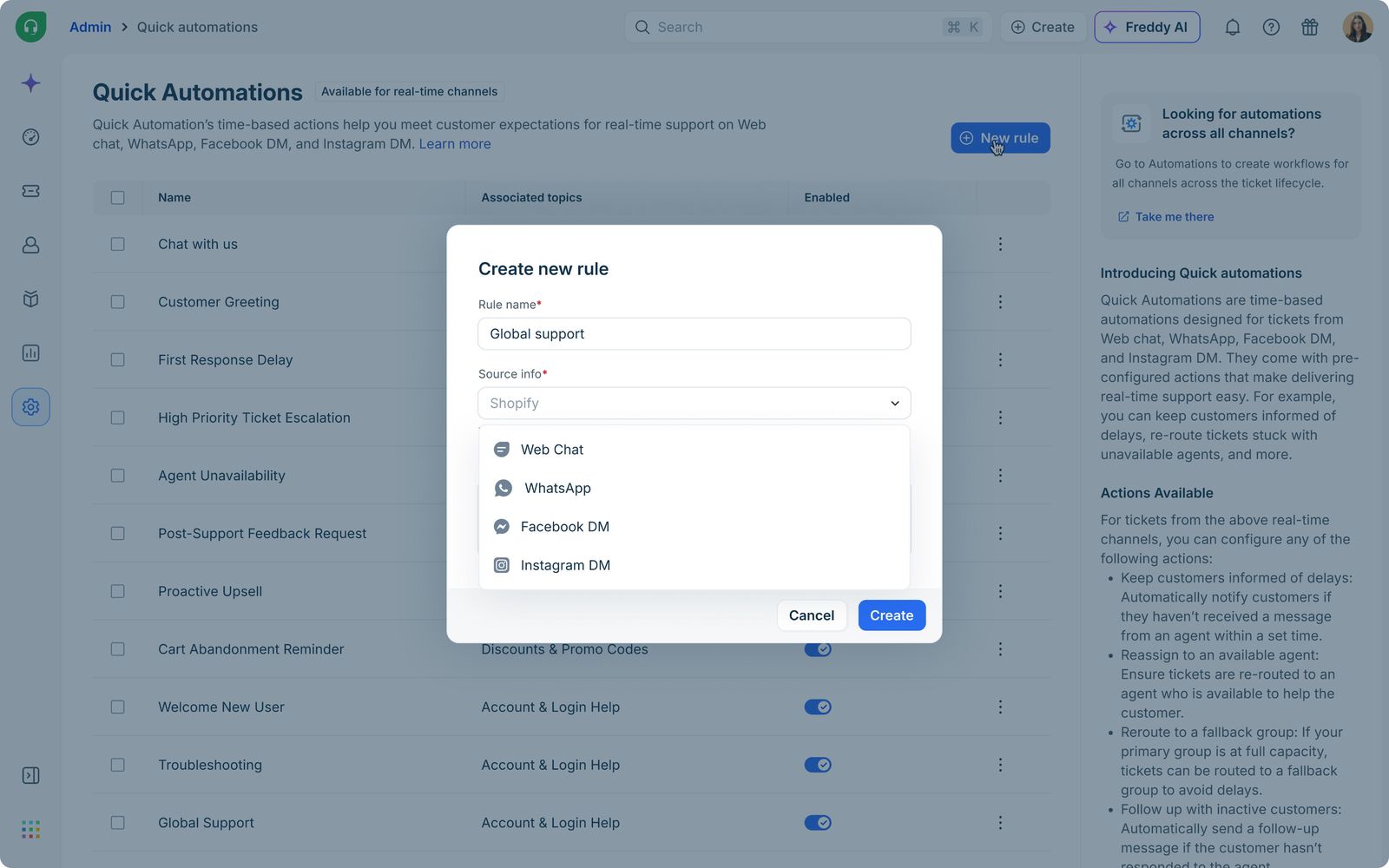This screenshot has height=868, width=1389.
Task: Follow the Take me there link
Action: (x=1166, y=217)
